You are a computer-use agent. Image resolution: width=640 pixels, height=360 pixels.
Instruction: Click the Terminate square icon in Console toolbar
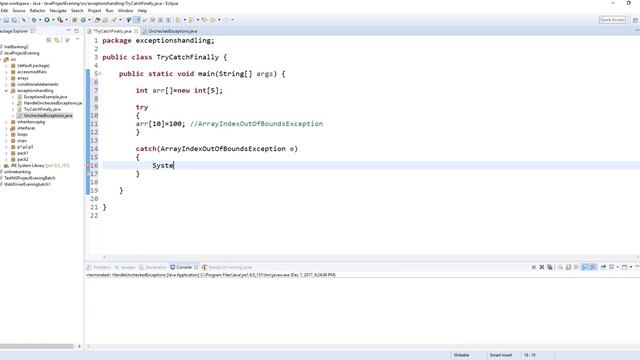(x=533, y=267)
